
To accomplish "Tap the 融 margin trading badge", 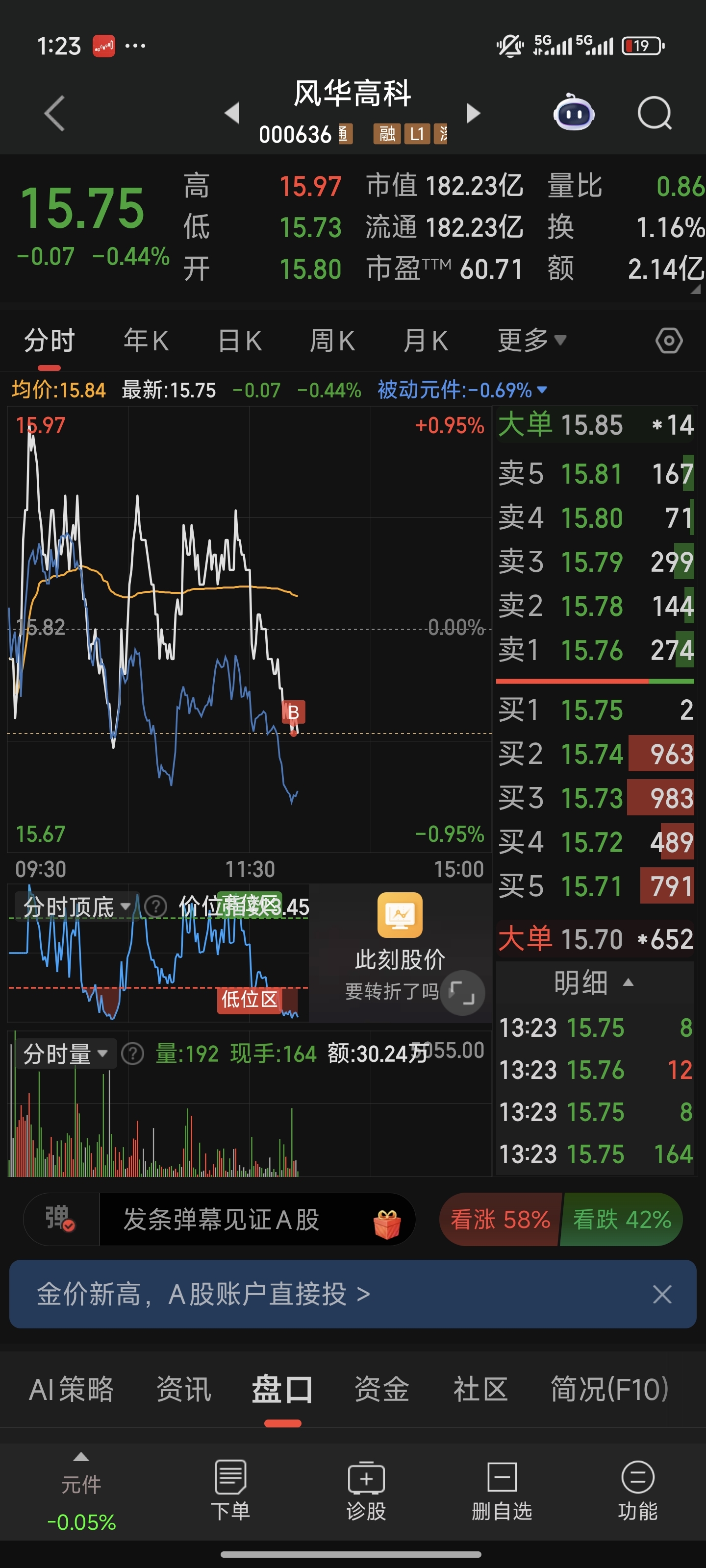I will [387, 134].
